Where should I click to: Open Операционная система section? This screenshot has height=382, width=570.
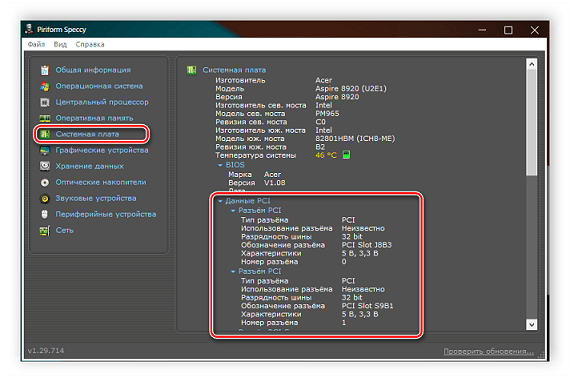[99, 86]
